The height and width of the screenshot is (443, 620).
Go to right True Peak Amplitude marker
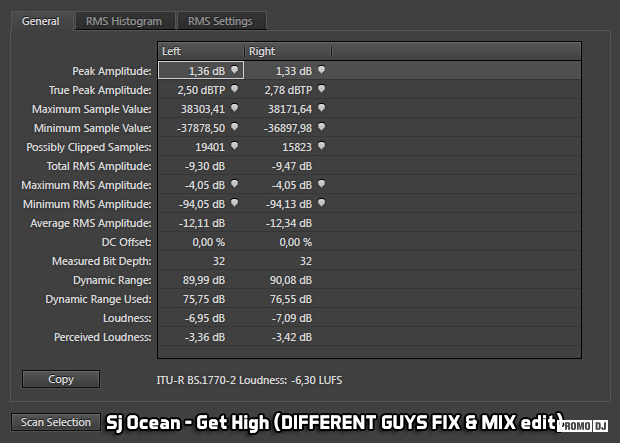click(x=322, y=89)
